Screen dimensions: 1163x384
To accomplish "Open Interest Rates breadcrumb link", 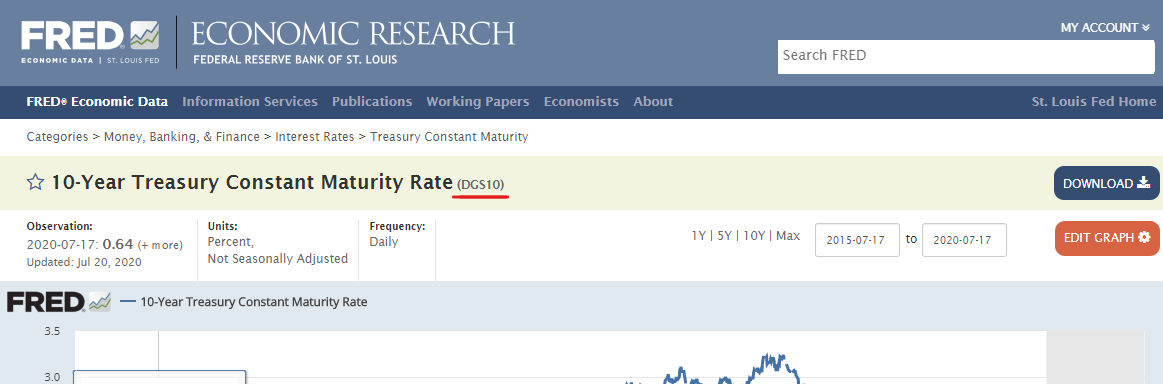I will click(314, 137).
